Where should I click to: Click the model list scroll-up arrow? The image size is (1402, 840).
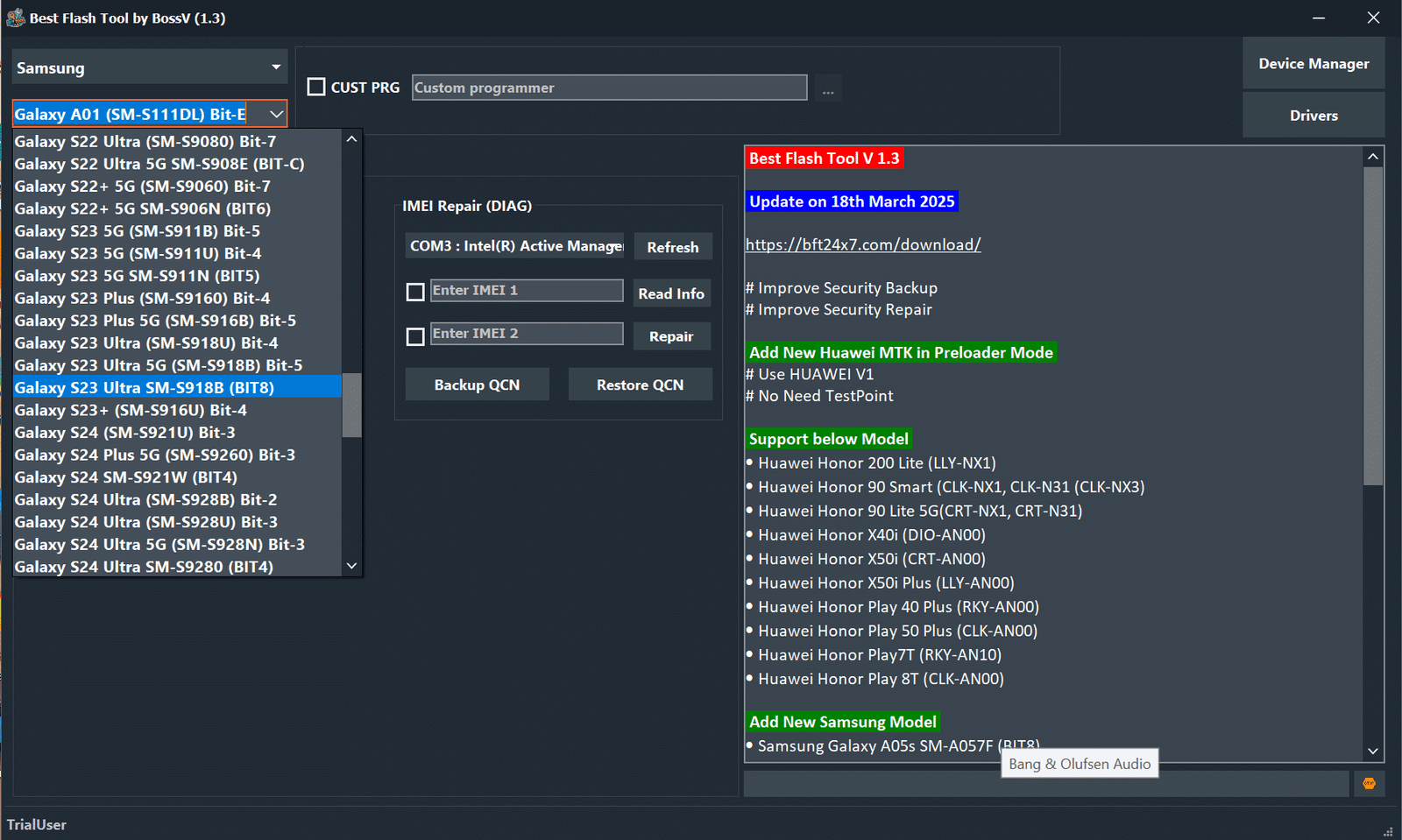[351, 139]
